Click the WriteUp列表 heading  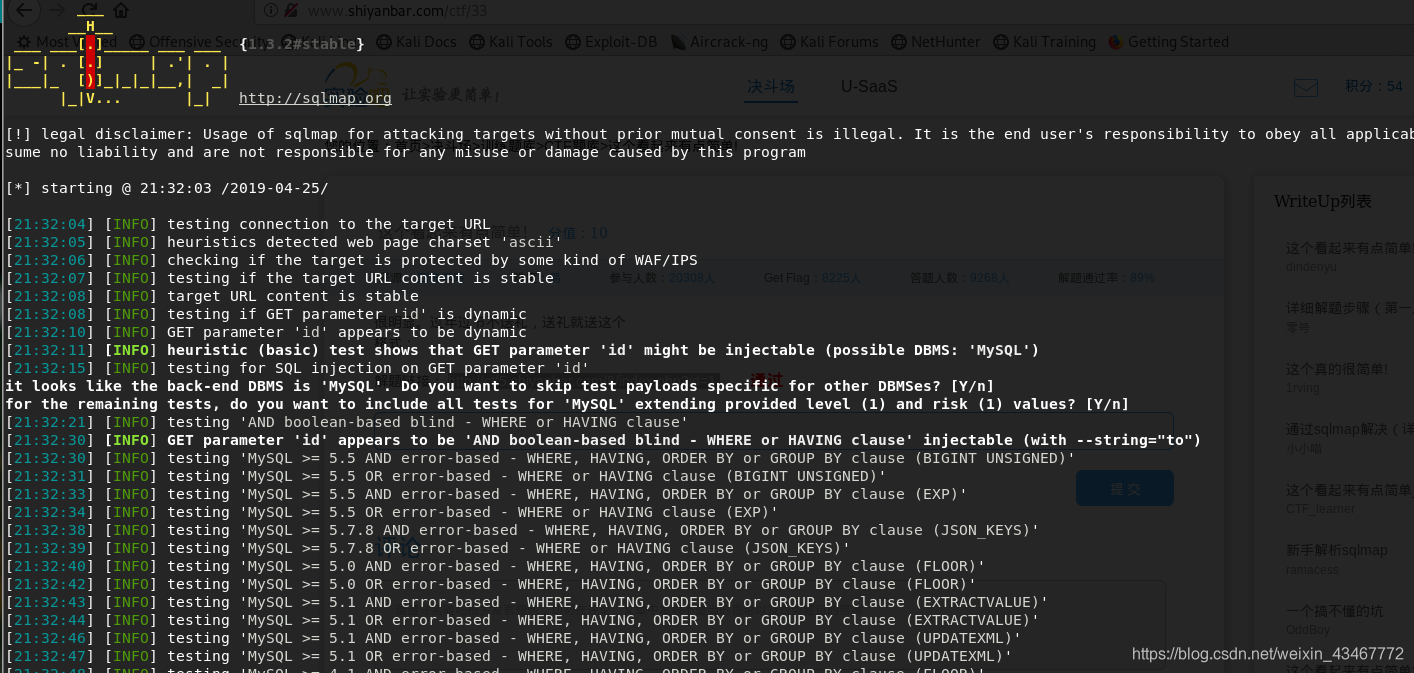(x=1323, y=201)
